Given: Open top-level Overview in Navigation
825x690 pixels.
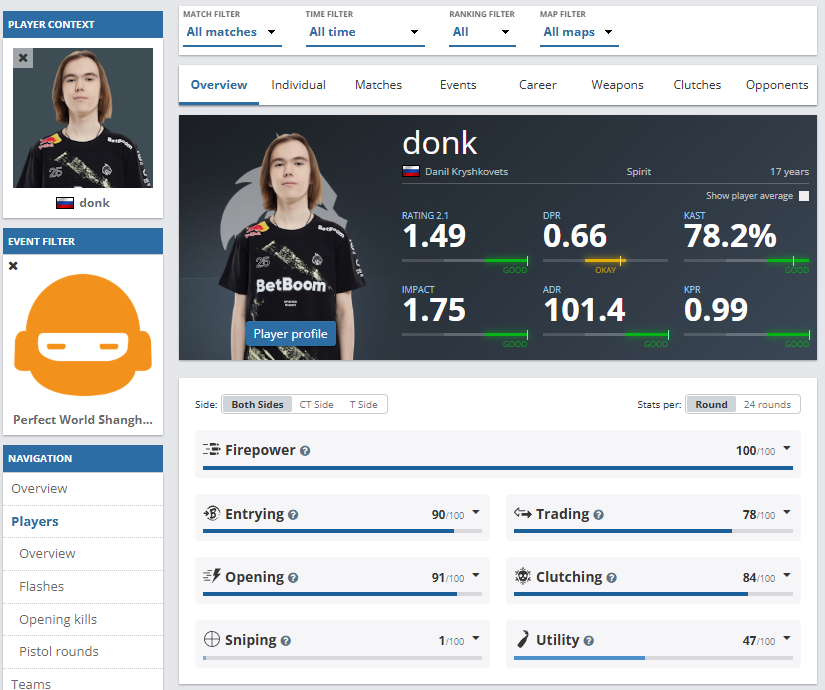Looking at the screenshot, I should pyautogui.click(x=83, y=488).
